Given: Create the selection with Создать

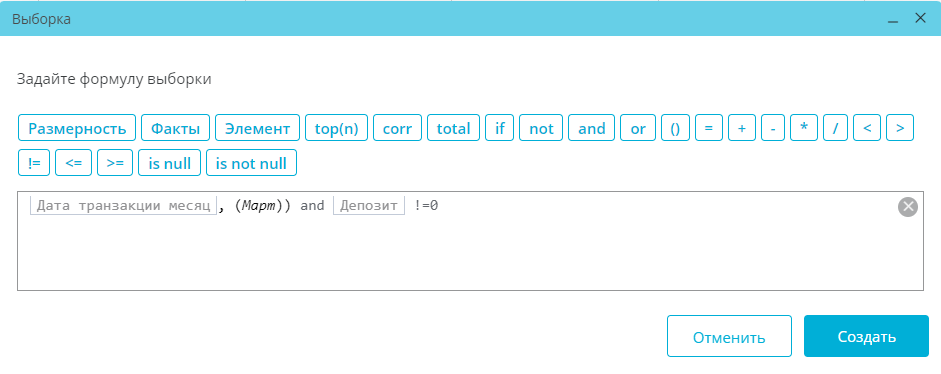Looking at the screenshot, I should (867, 336).
